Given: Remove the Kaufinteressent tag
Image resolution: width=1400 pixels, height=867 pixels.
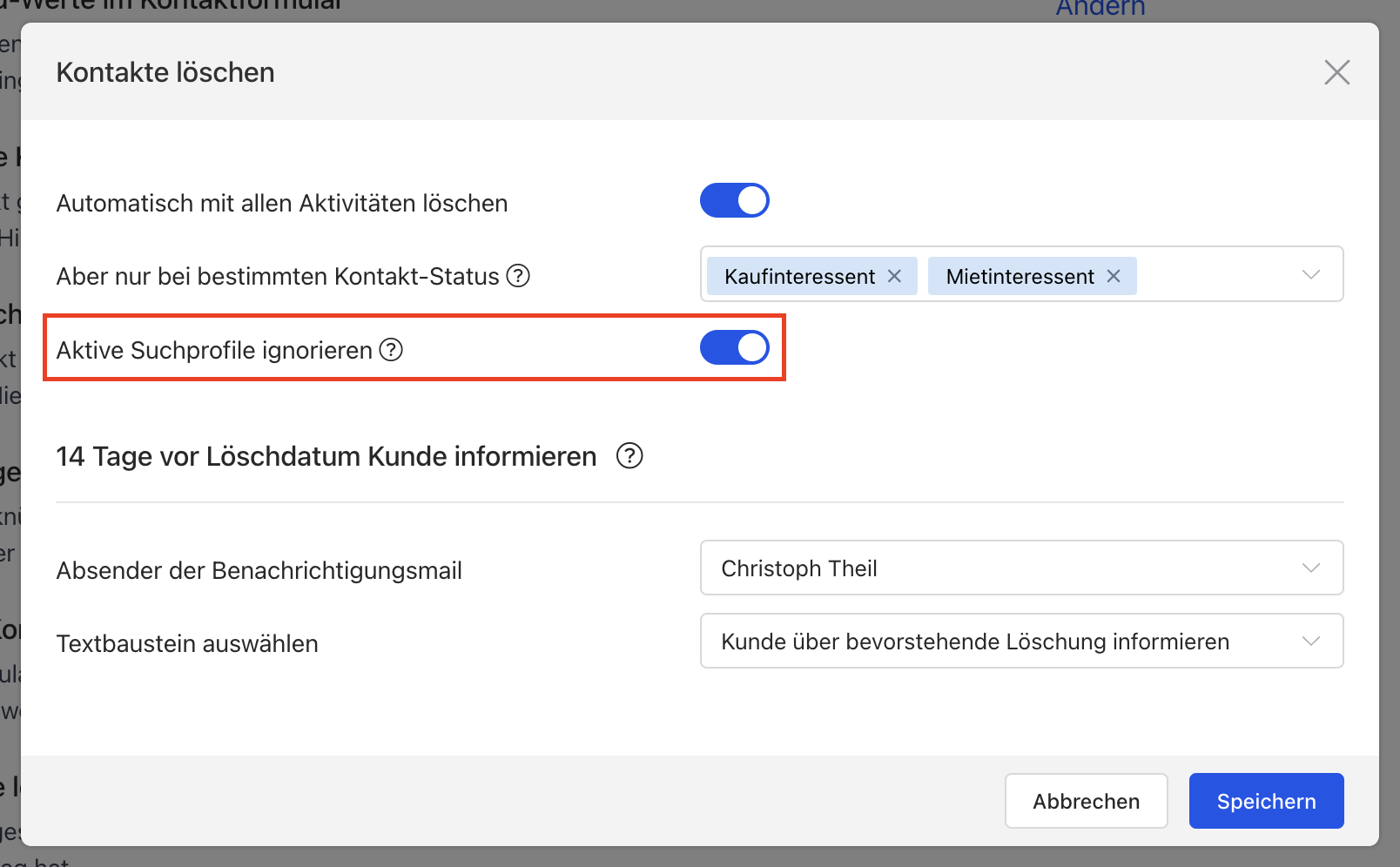Looking at the screenshot, I should [x=894, y=276].
